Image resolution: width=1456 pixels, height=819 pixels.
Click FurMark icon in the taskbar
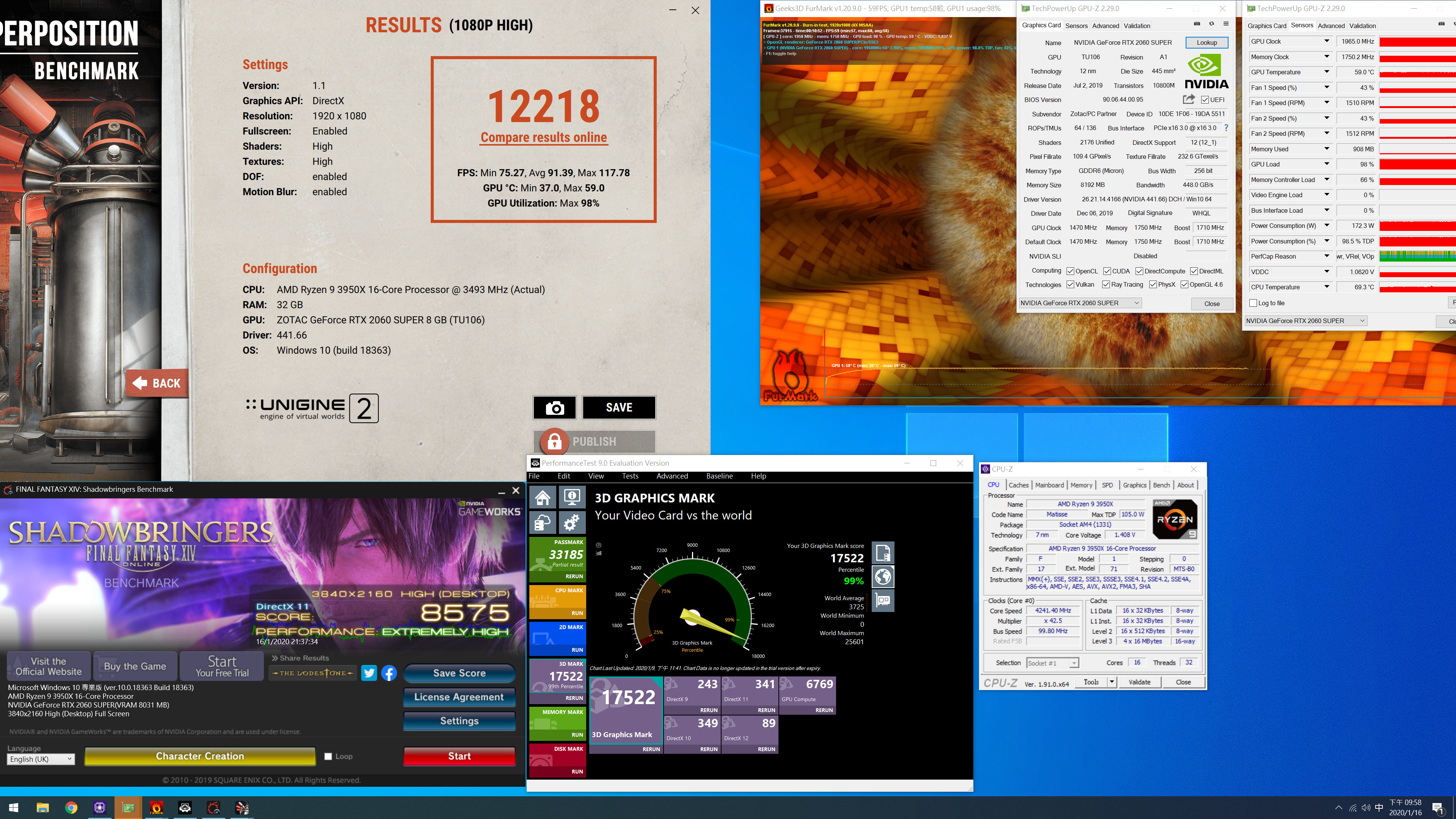156,808
